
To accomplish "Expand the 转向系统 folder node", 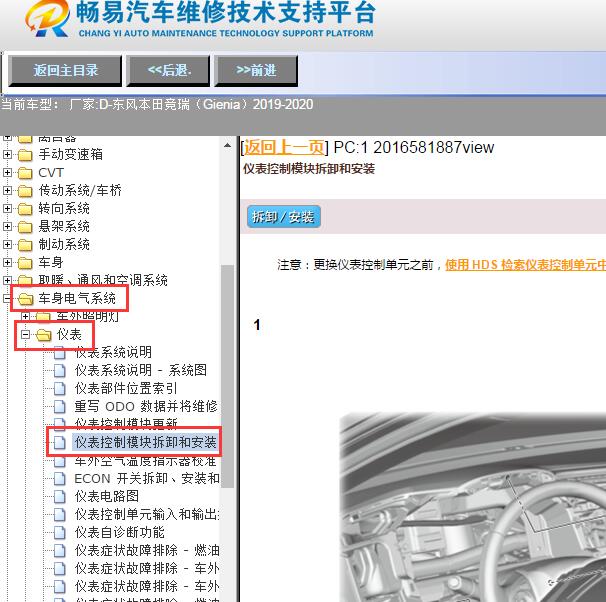I will pos(7,208).
